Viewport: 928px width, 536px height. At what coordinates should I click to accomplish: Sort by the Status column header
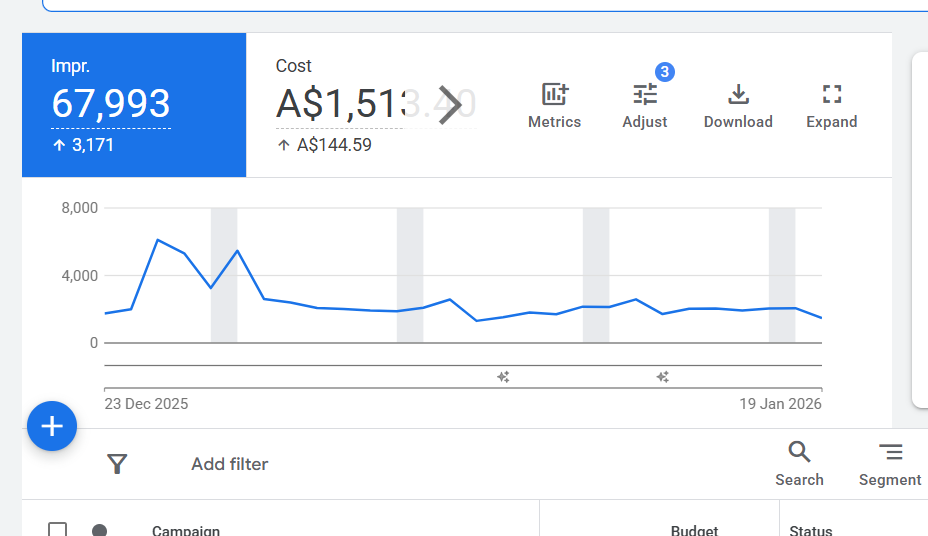pos(810,530)
